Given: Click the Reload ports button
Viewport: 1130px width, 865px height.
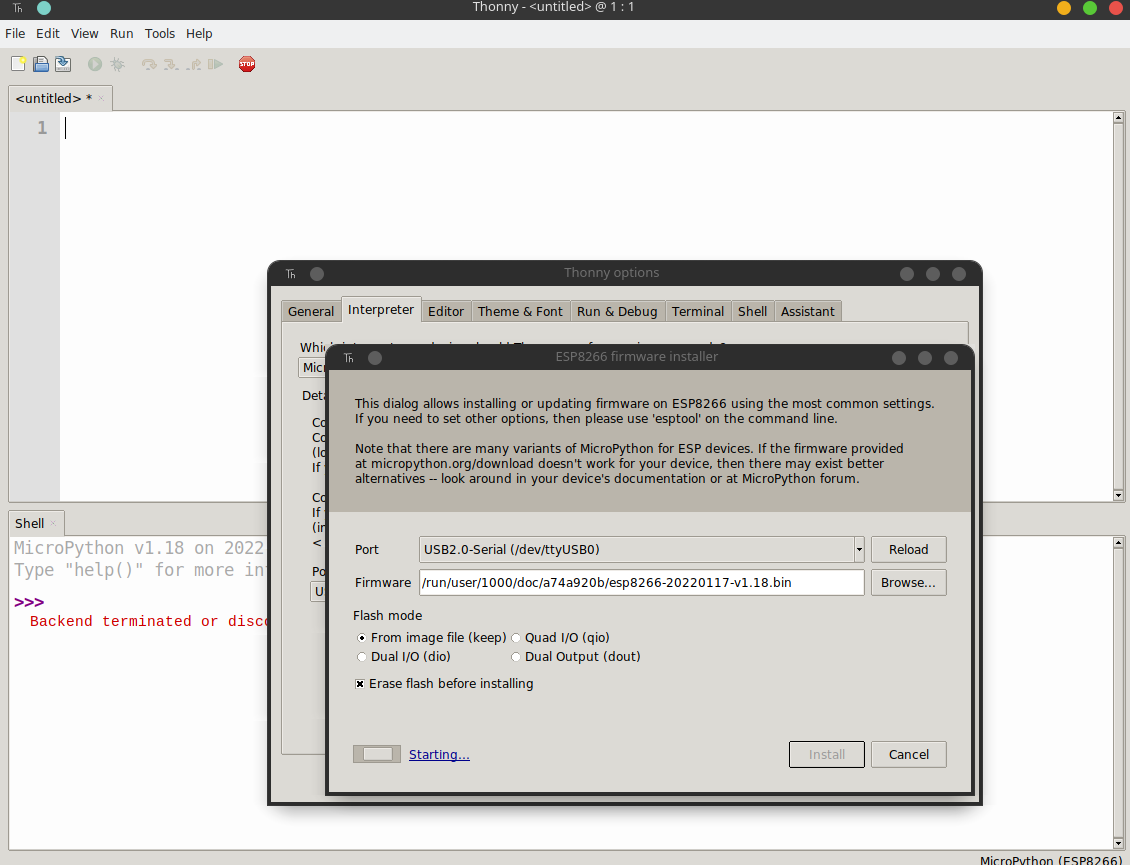Looking at the screenshot, I should [908, 550].
